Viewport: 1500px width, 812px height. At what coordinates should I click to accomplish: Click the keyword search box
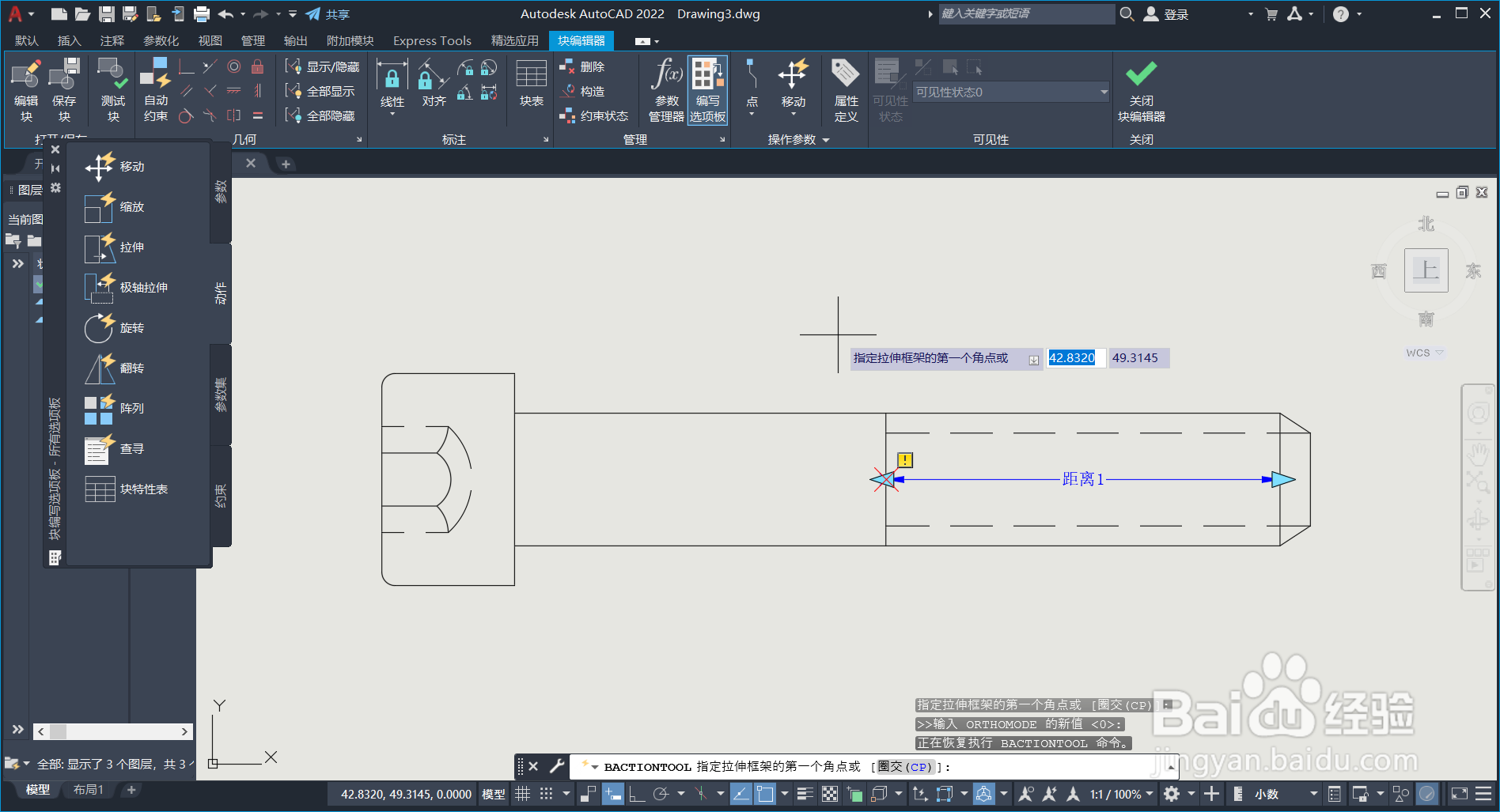click(1026, 13)
